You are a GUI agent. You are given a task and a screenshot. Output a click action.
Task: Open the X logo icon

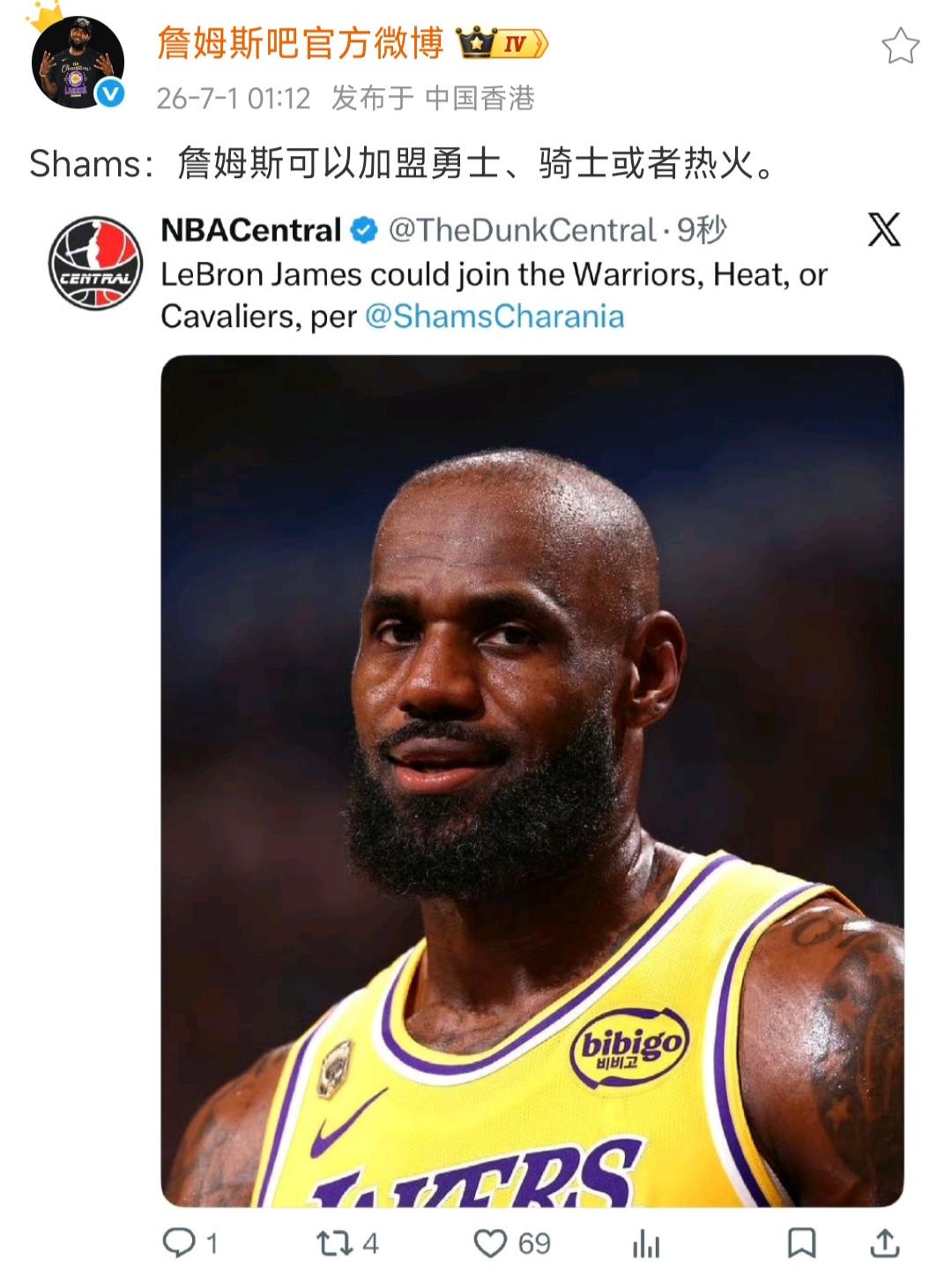tap(884, 229)
